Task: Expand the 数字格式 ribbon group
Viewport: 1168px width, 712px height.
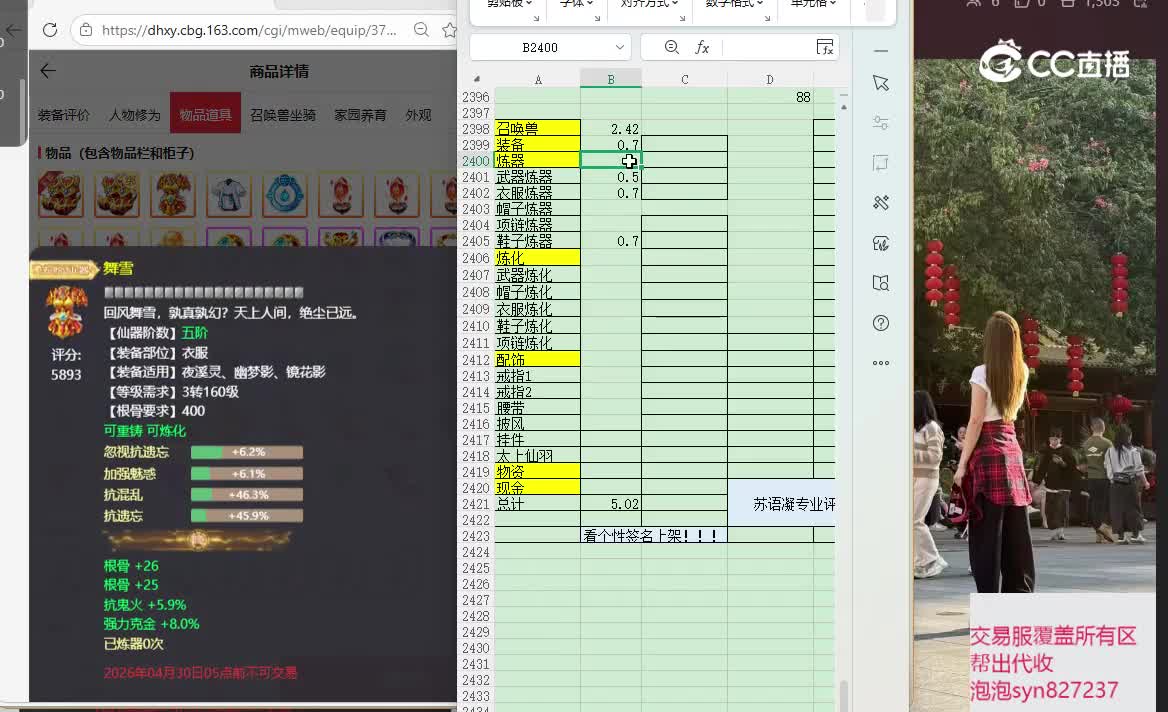Action: pyautogui.click(x=734, y=4)
